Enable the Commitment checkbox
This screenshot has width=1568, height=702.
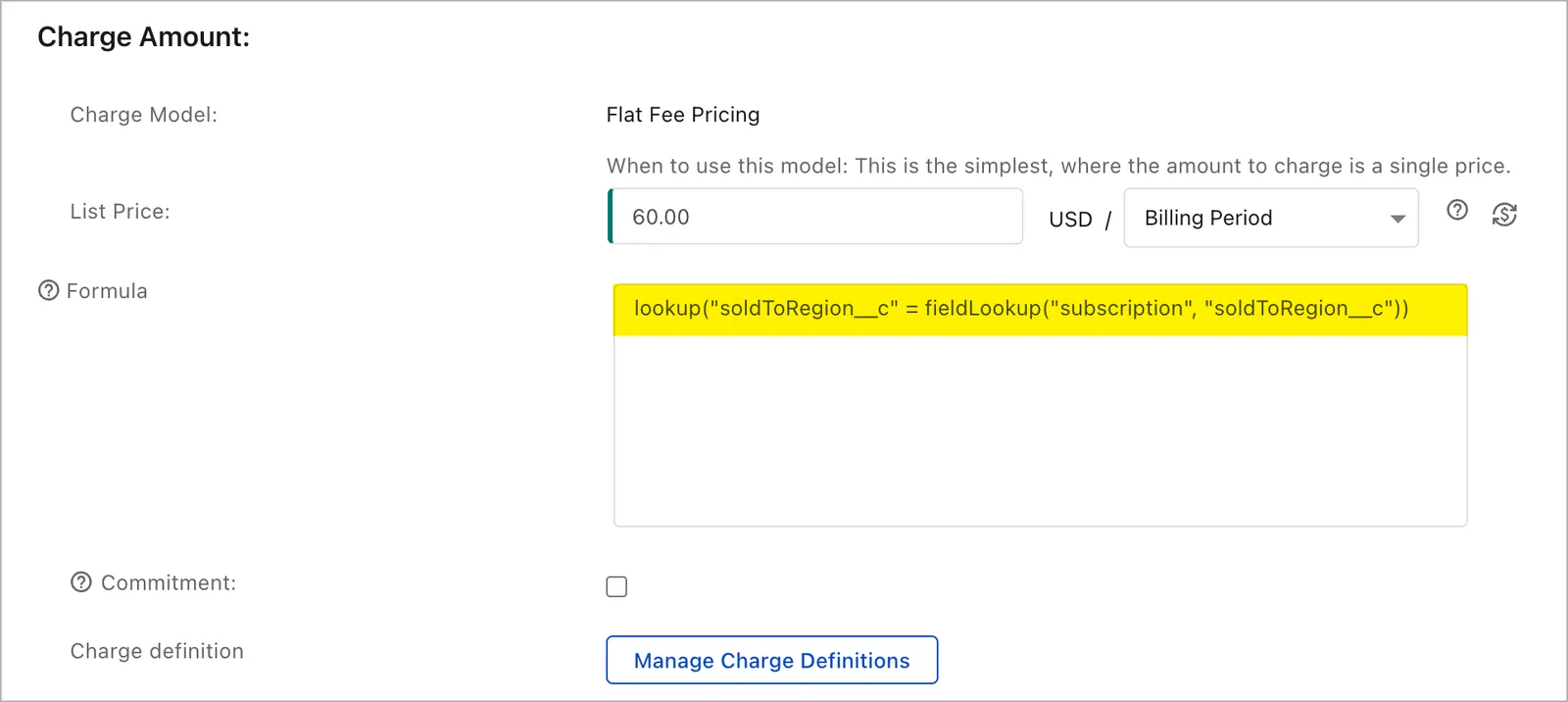click(x=616, y=586)
